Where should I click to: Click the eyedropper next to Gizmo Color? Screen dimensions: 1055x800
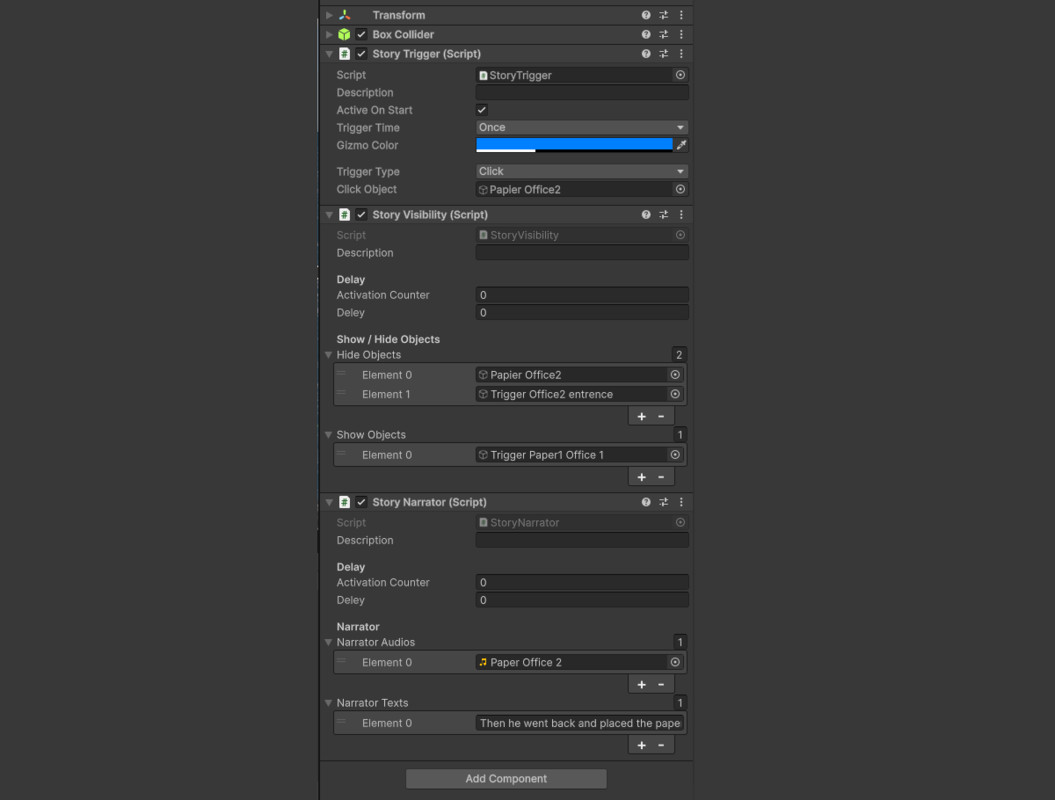pyautogui.click(x=683, y=144)
